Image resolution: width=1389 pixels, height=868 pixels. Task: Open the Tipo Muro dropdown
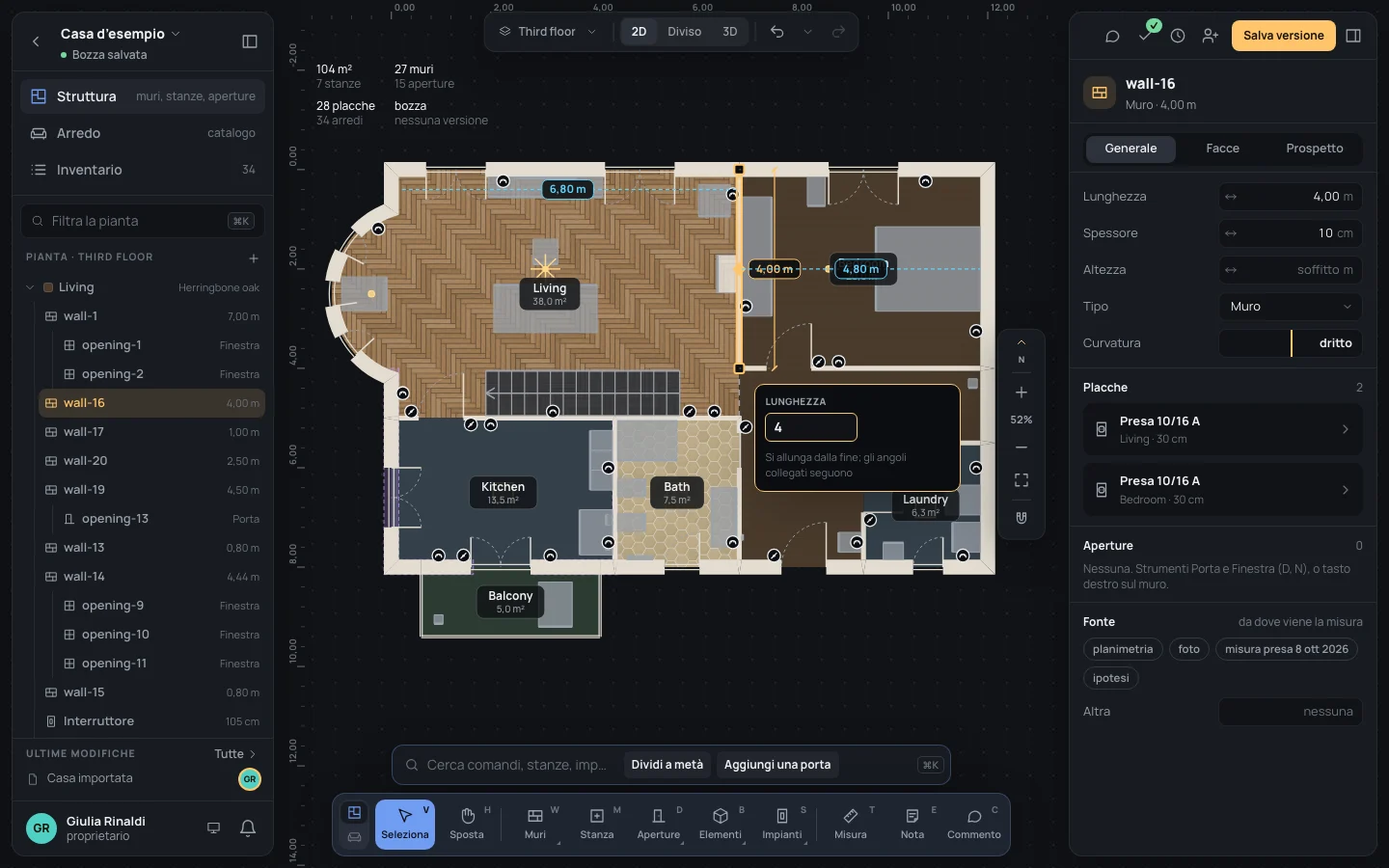click(1291, 307)
